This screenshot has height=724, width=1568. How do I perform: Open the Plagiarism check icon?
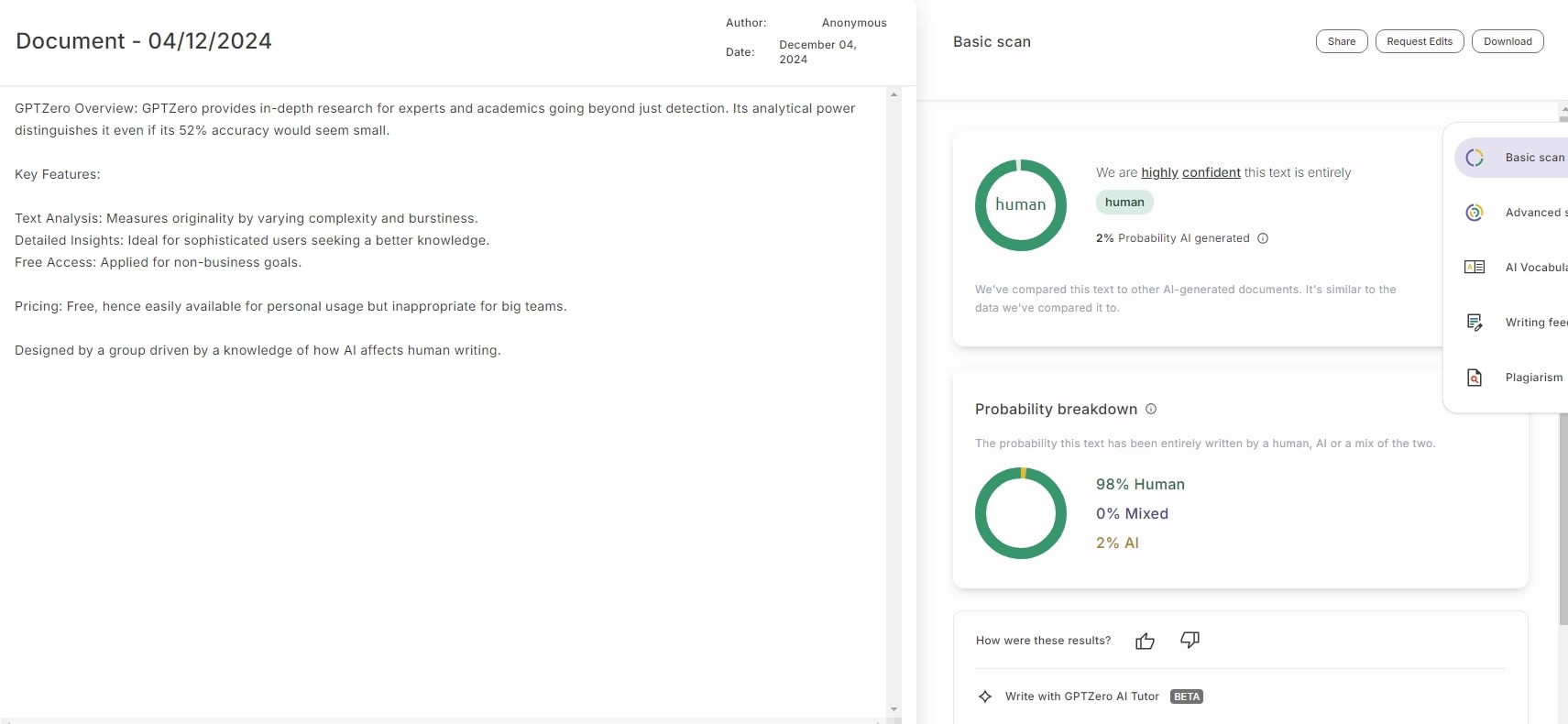click(1475, 378)
